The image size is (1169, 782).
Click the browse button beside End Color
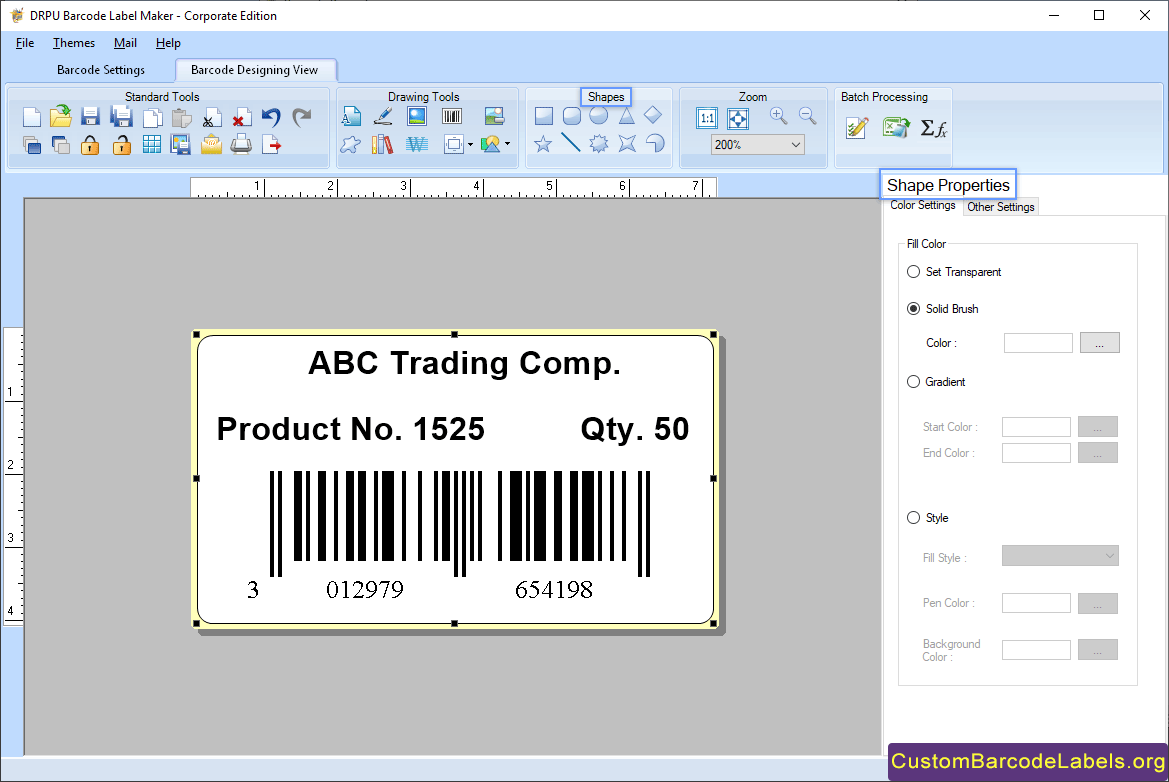click(x=1097, y=453)
